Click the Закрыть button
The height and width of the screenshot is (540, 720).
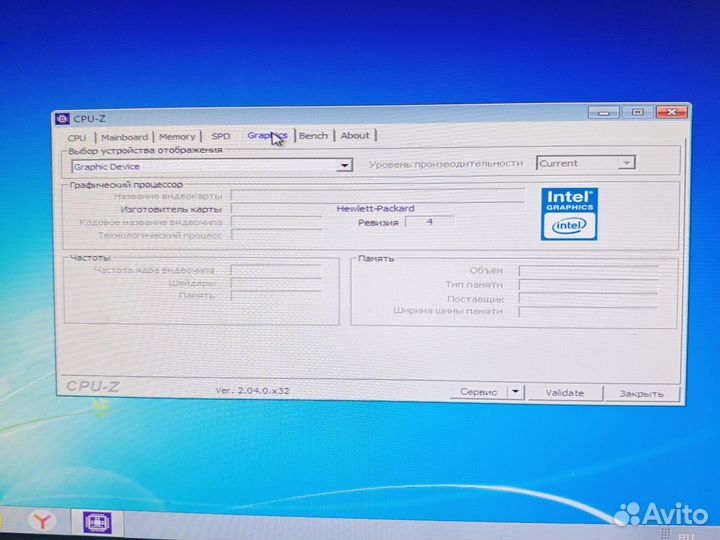(641, 394)
